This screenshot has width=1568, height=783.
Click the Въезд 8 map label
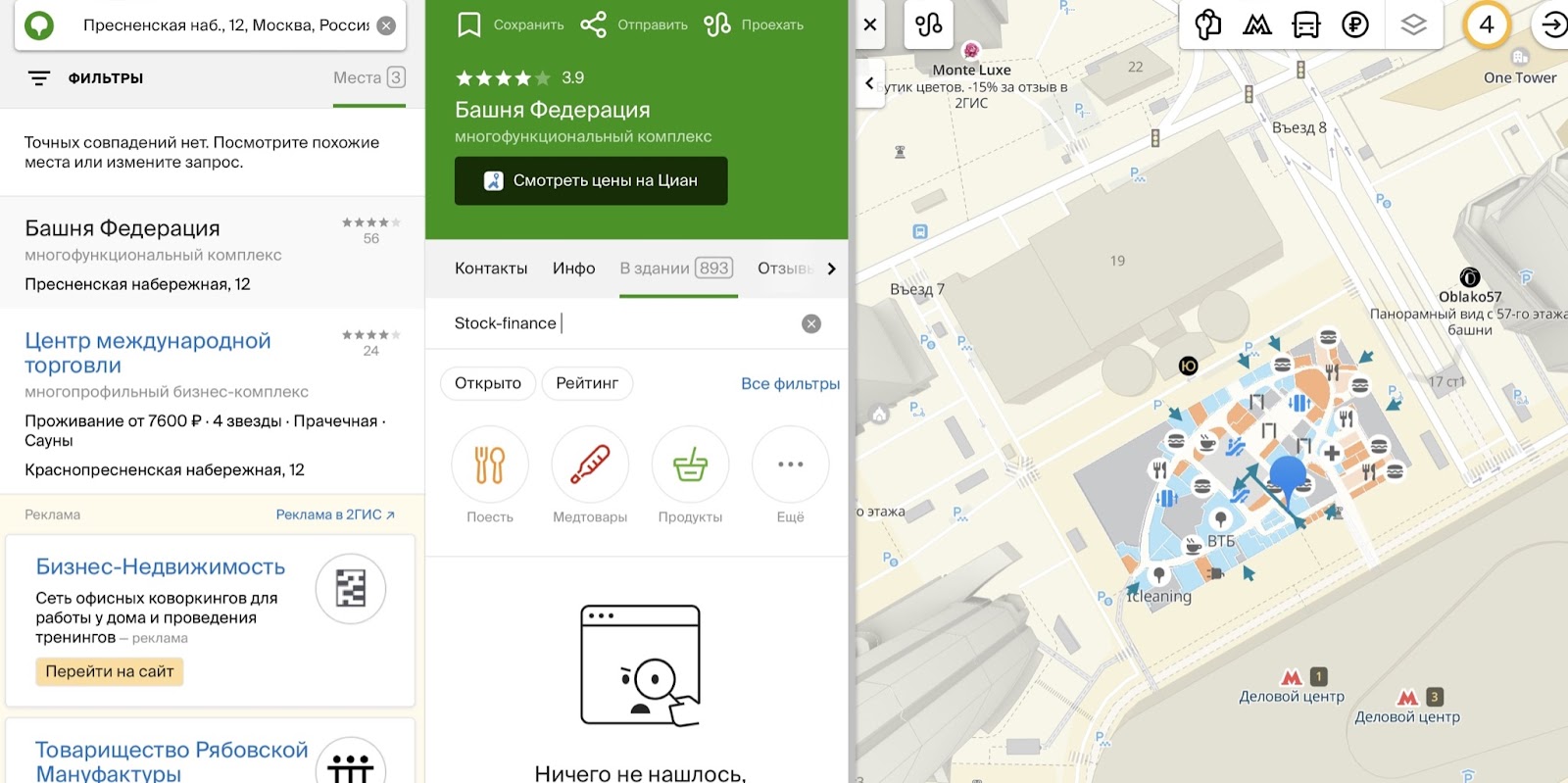click(x=1298, y=127)
